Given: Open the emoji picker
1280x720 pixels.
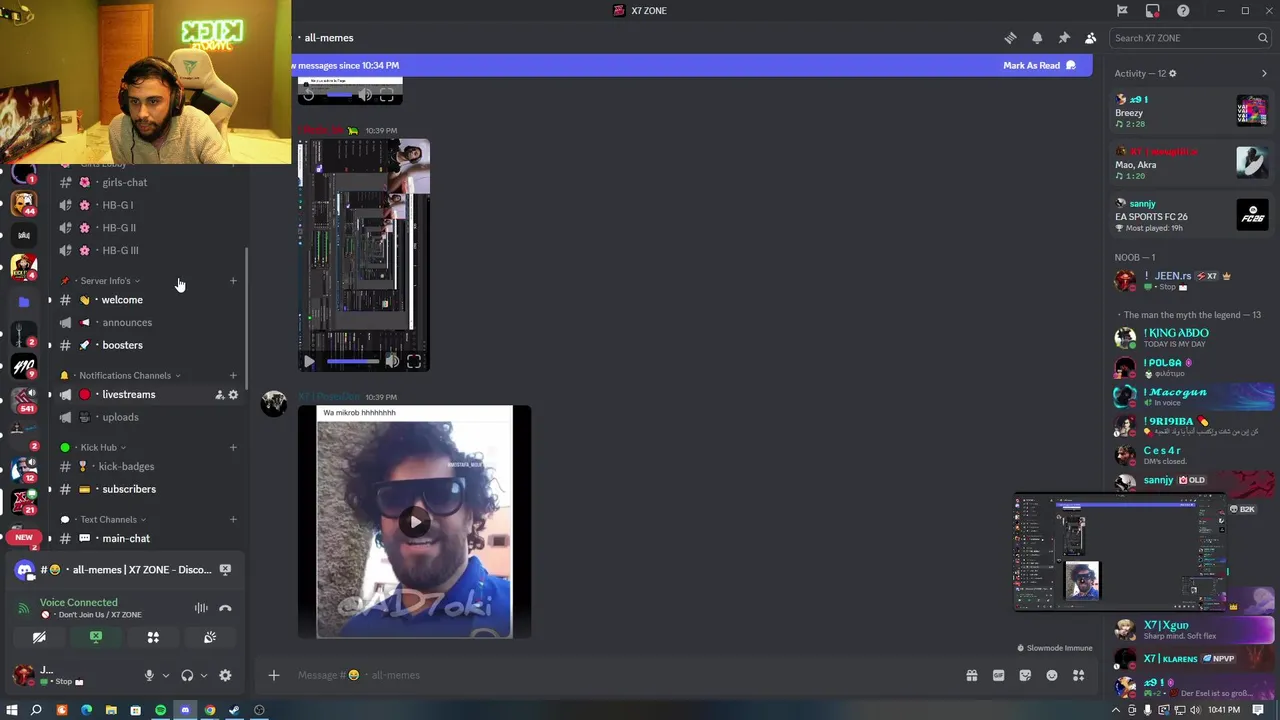Looking at the screenshot, I should click(1052, 675).
